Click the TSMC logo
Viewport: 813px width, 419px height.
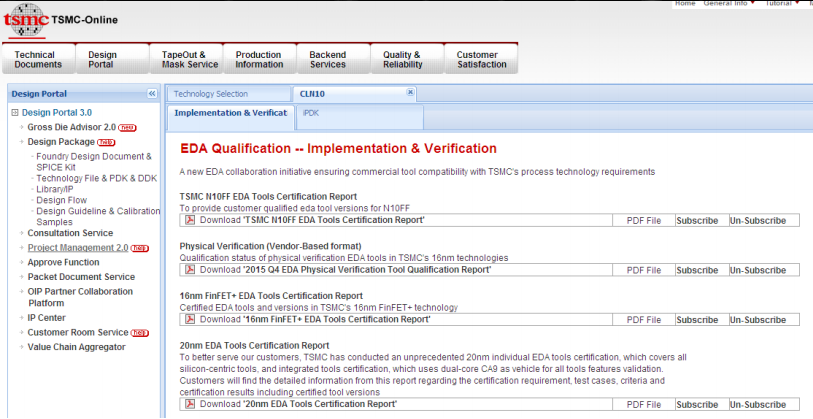coord(26,20)
